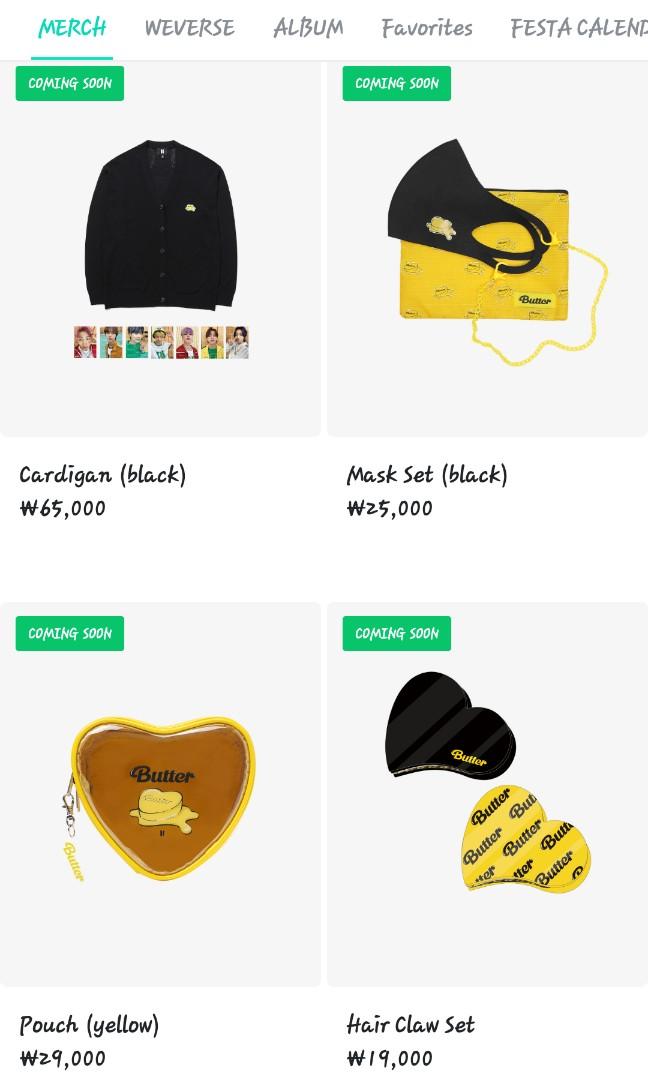Select the Favorites tab
The height and width of the screenshot is (1080, 648).
point(427,28)
